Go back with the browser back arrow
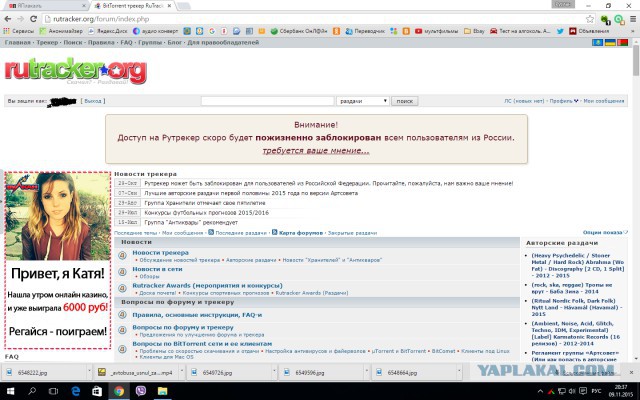This screenshot has height=400, width=640. tap(8, 19)
